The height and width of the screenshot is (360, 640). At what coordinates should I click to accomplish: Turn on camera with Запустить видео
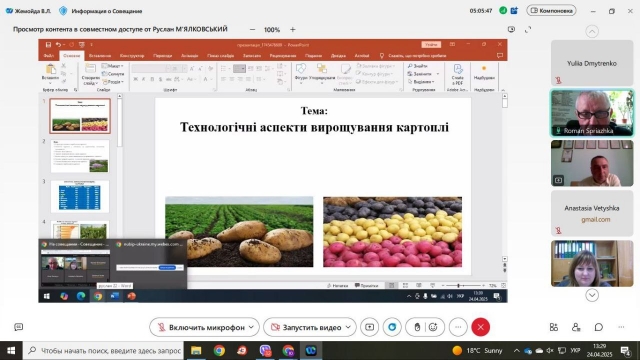click(x=307, y=327)
